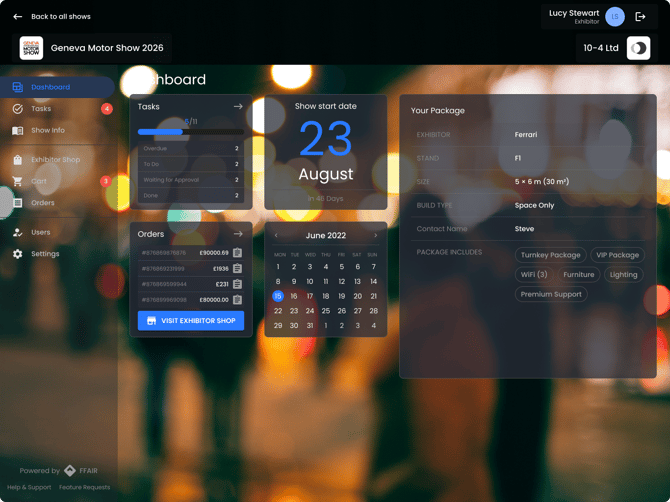670x502 pixels.
Task: Expand the Orders card with its arrow
Action: pyautogui.click(x=238, y=234)
